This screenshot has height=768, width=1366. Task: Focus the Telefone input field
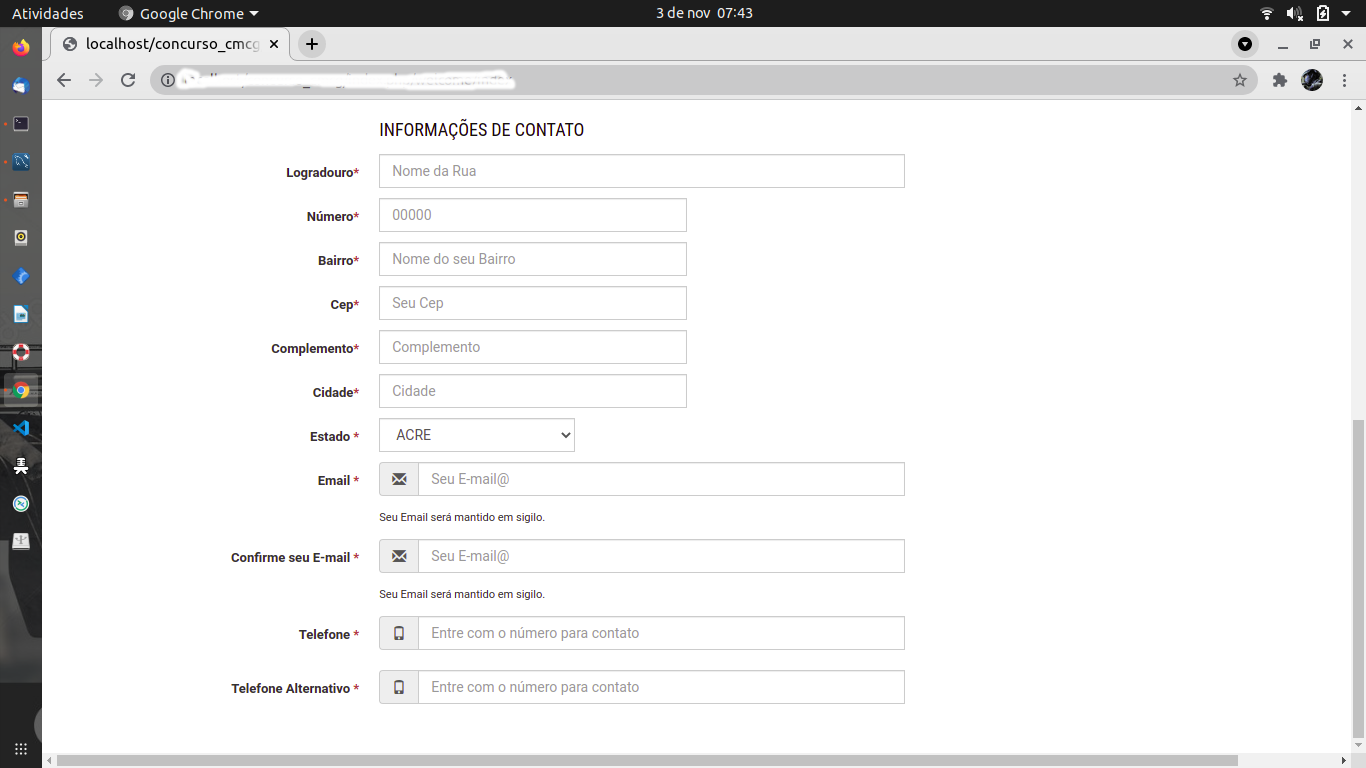point(661,633)
